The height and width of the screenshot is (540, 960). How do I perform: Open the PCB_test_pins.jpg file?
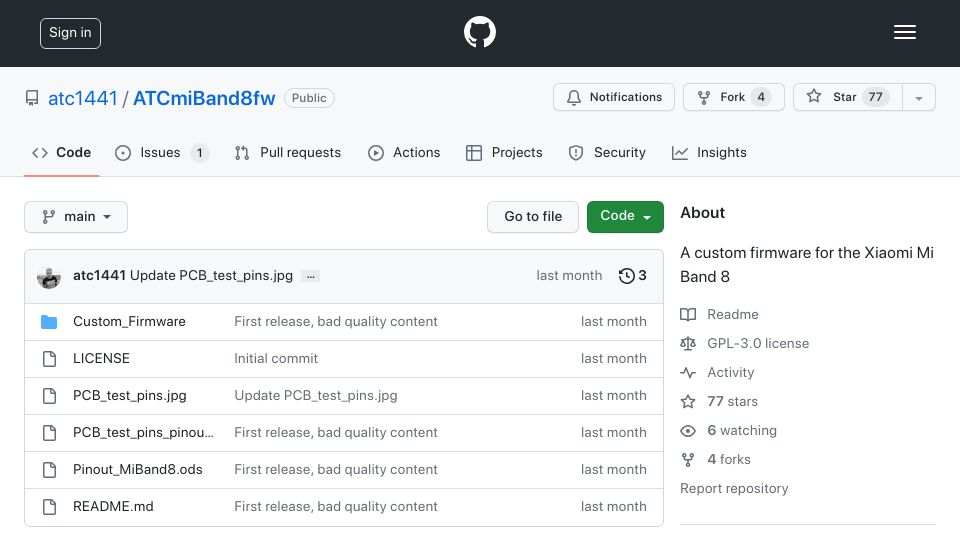(130, 396)
